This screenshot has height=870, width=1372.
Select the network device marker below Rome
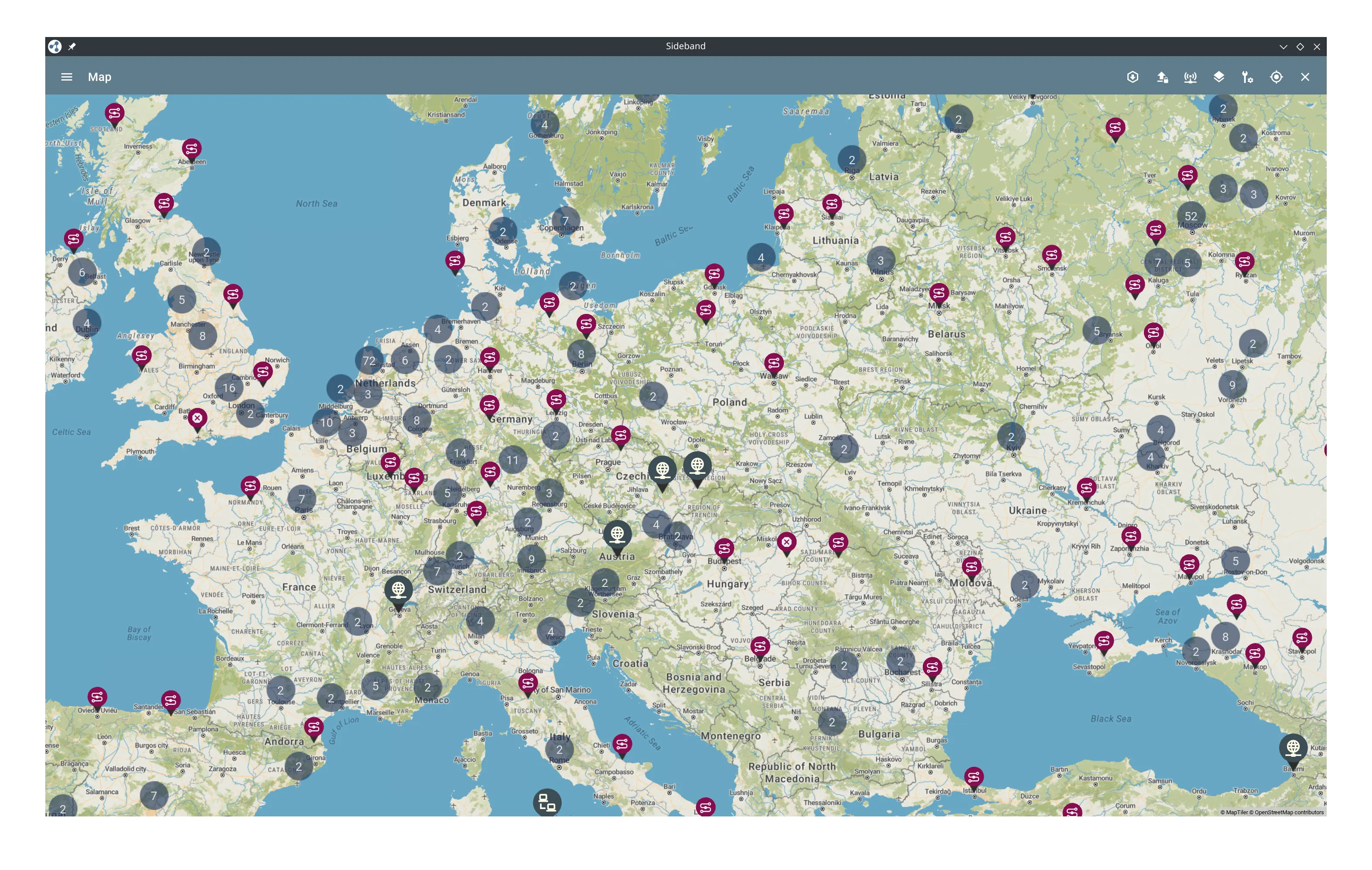click(x=547, y=803)
